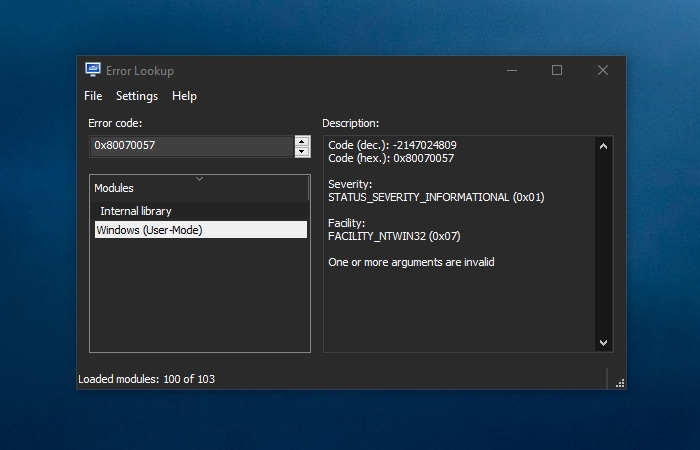Decrement error code with down spinner arrow
Viewport: 700px width, 450px height.
[302, 152]
